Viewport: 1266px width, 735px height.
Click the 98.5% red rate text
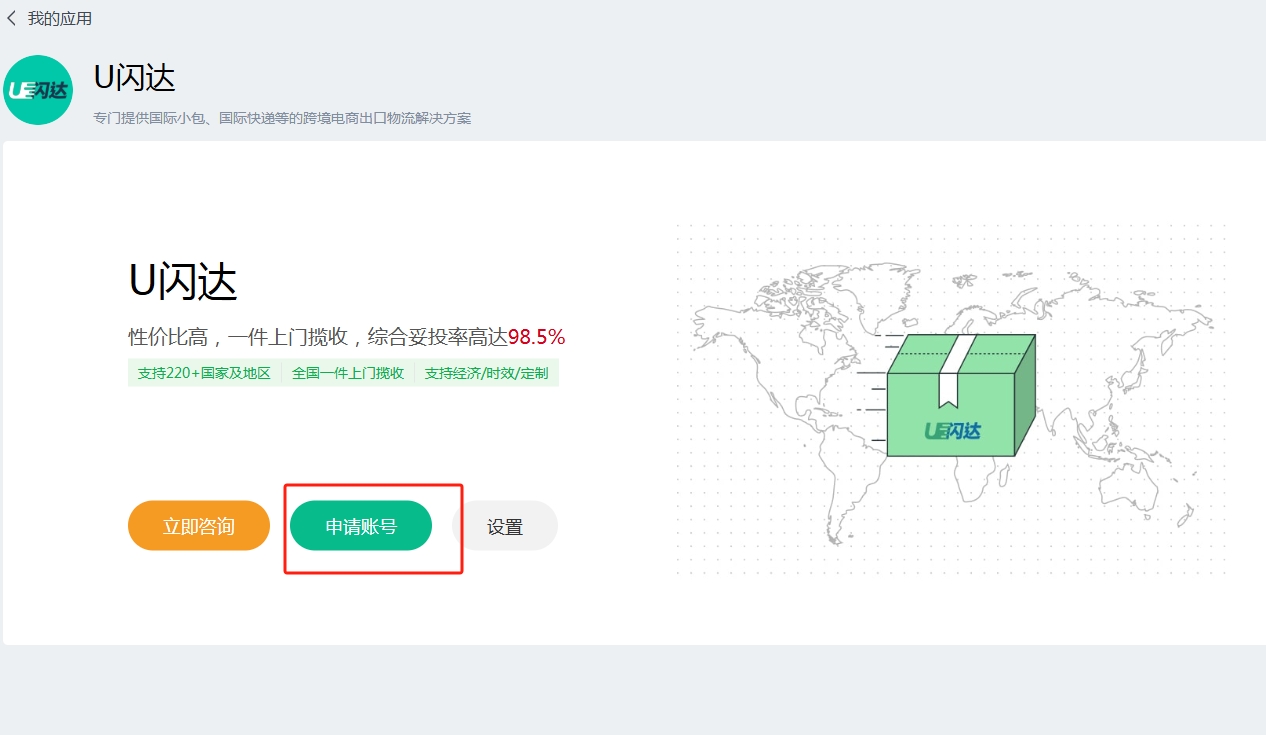[537, 337]
